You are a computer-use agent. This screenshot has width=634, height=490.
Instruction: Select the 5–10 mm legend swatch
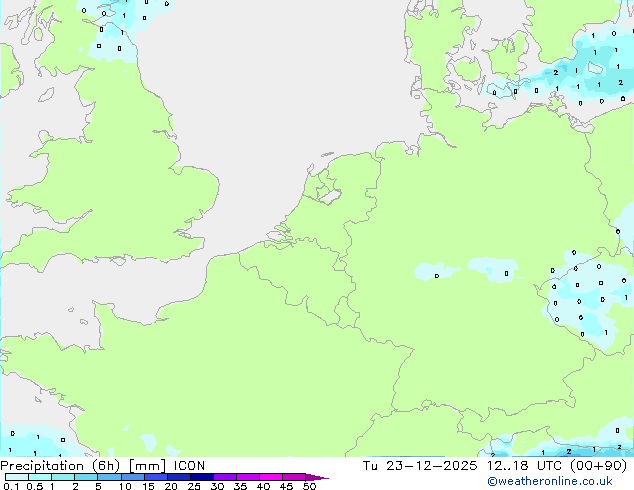click(109, 477)
